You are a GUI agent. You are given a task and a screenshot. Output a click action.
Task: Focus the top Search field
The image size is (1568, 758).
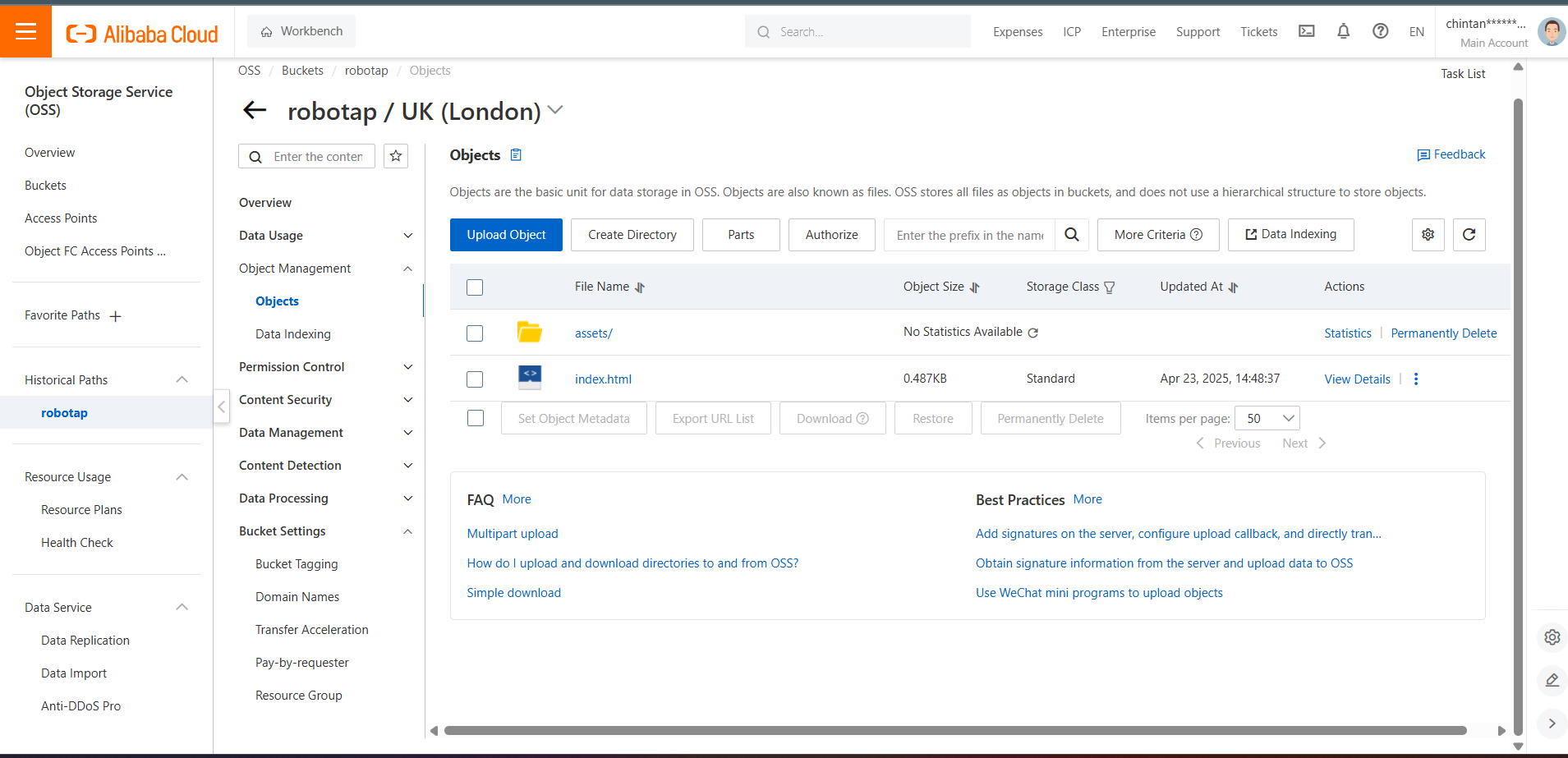coord(858,32)
